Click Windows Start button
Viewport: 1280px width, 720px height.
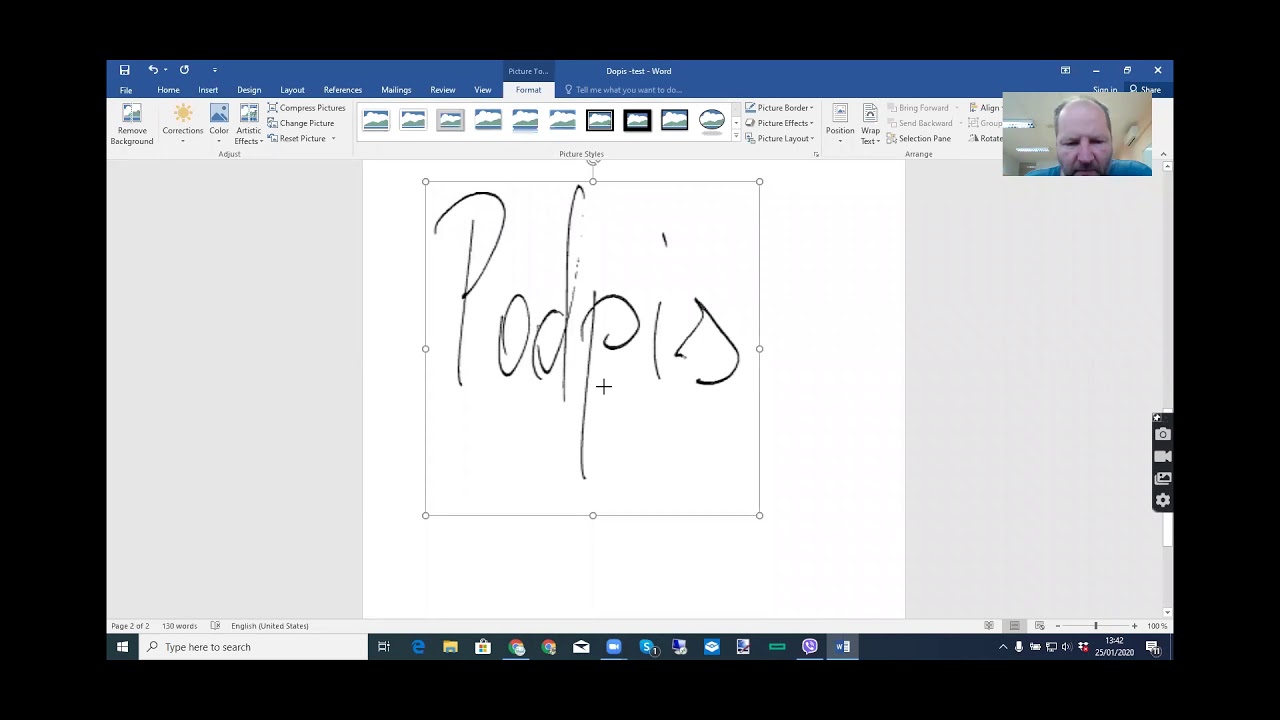122,647
